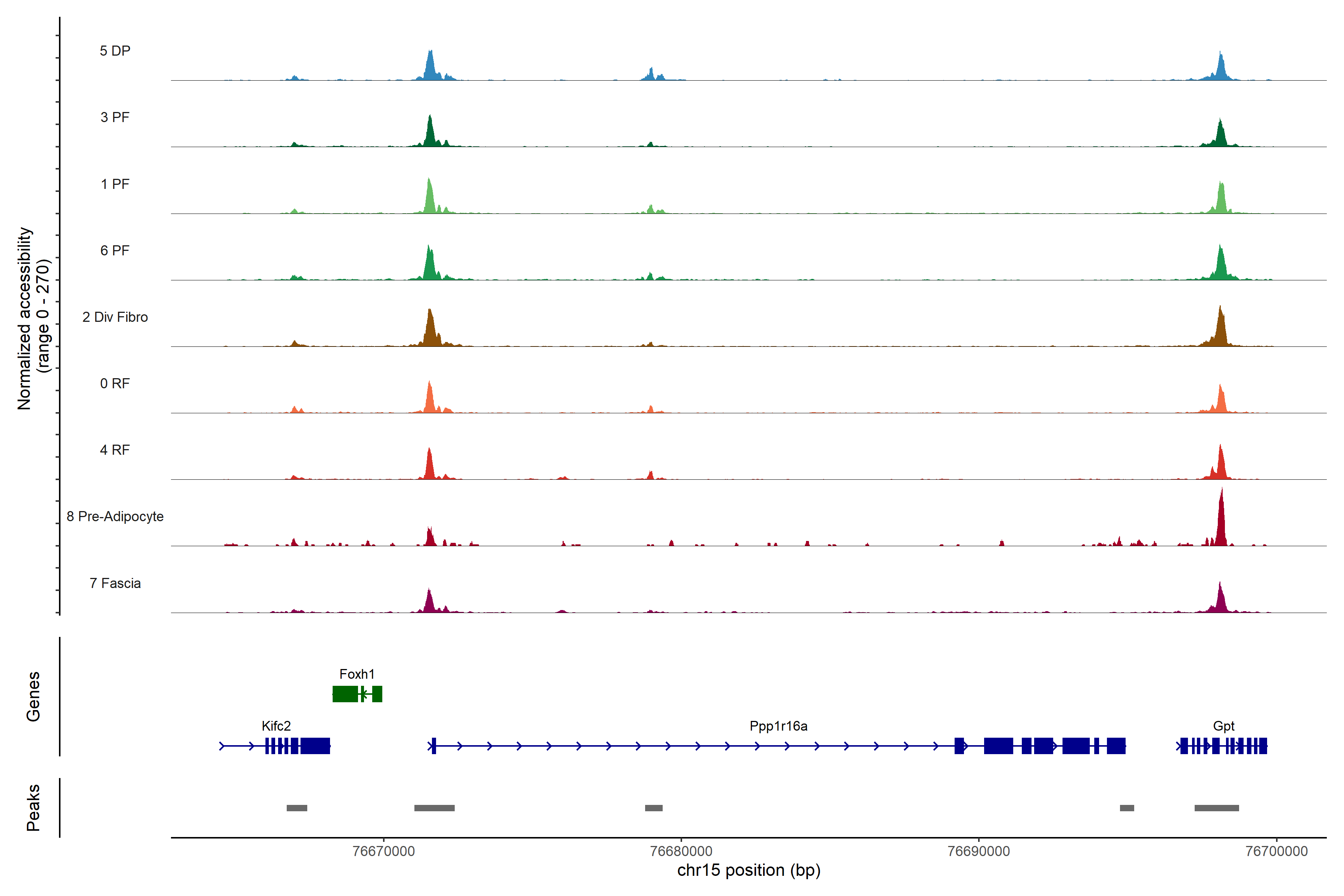This screenshot has width=1344, height=896.
Task: Click the Ppp1r16a gene label
Action: pyautogui.click(x=778, y=726)
